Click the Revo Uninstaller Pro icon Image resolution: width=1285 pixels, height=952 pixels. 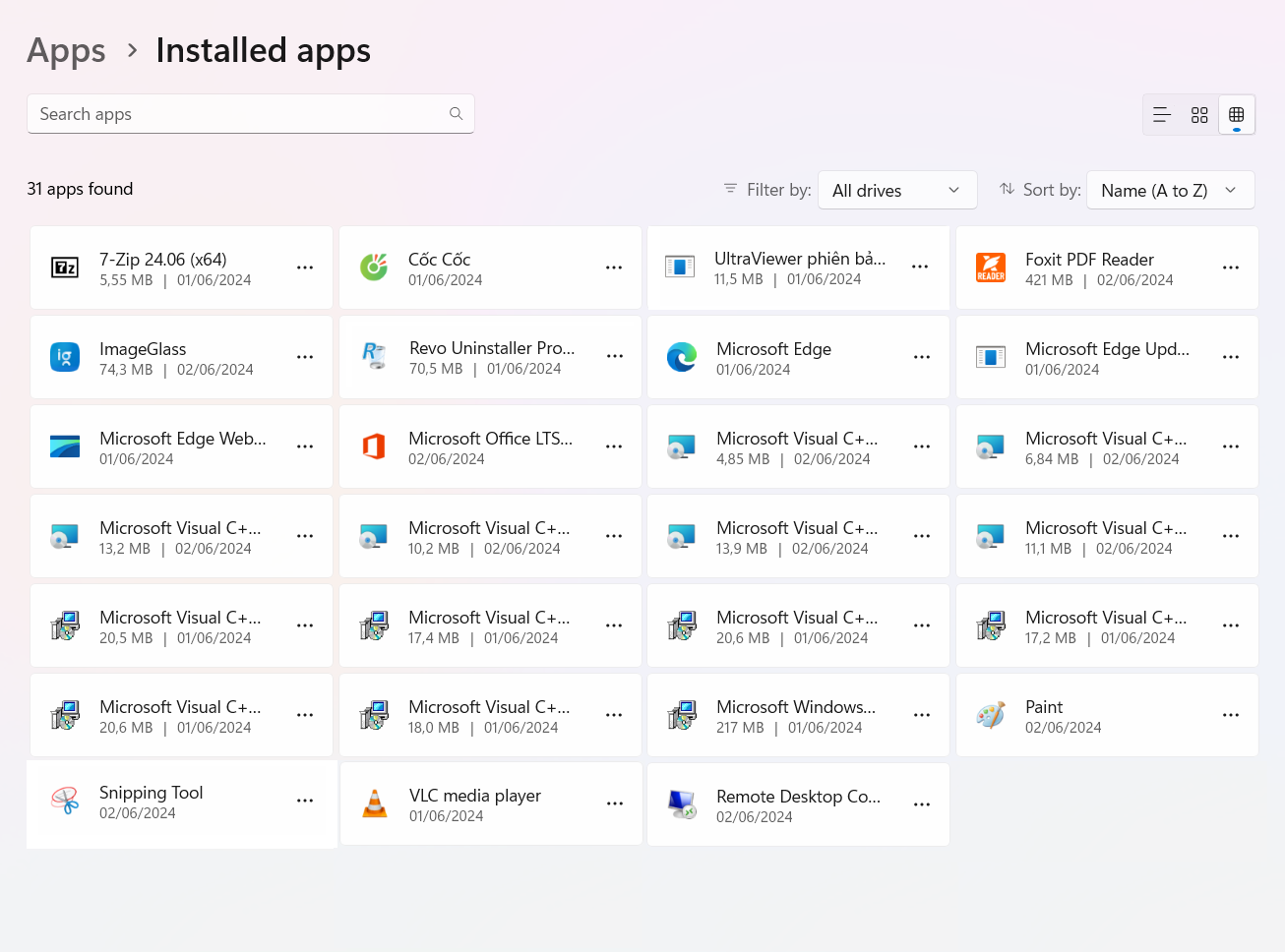pos(375,356)
